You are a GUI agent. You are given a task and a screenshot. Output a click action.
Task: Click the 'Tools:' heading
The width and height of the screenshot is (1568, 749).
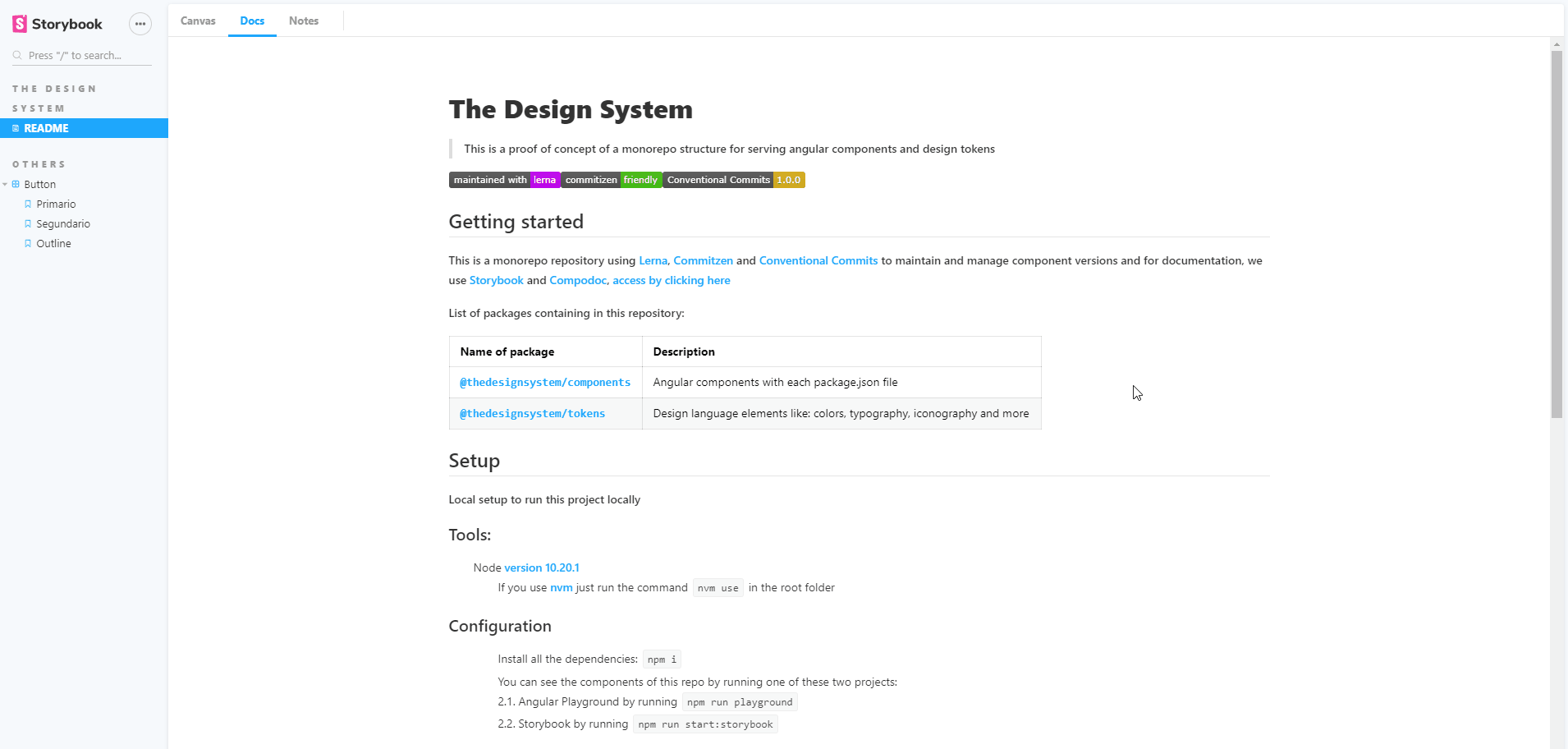coord(470,535)
